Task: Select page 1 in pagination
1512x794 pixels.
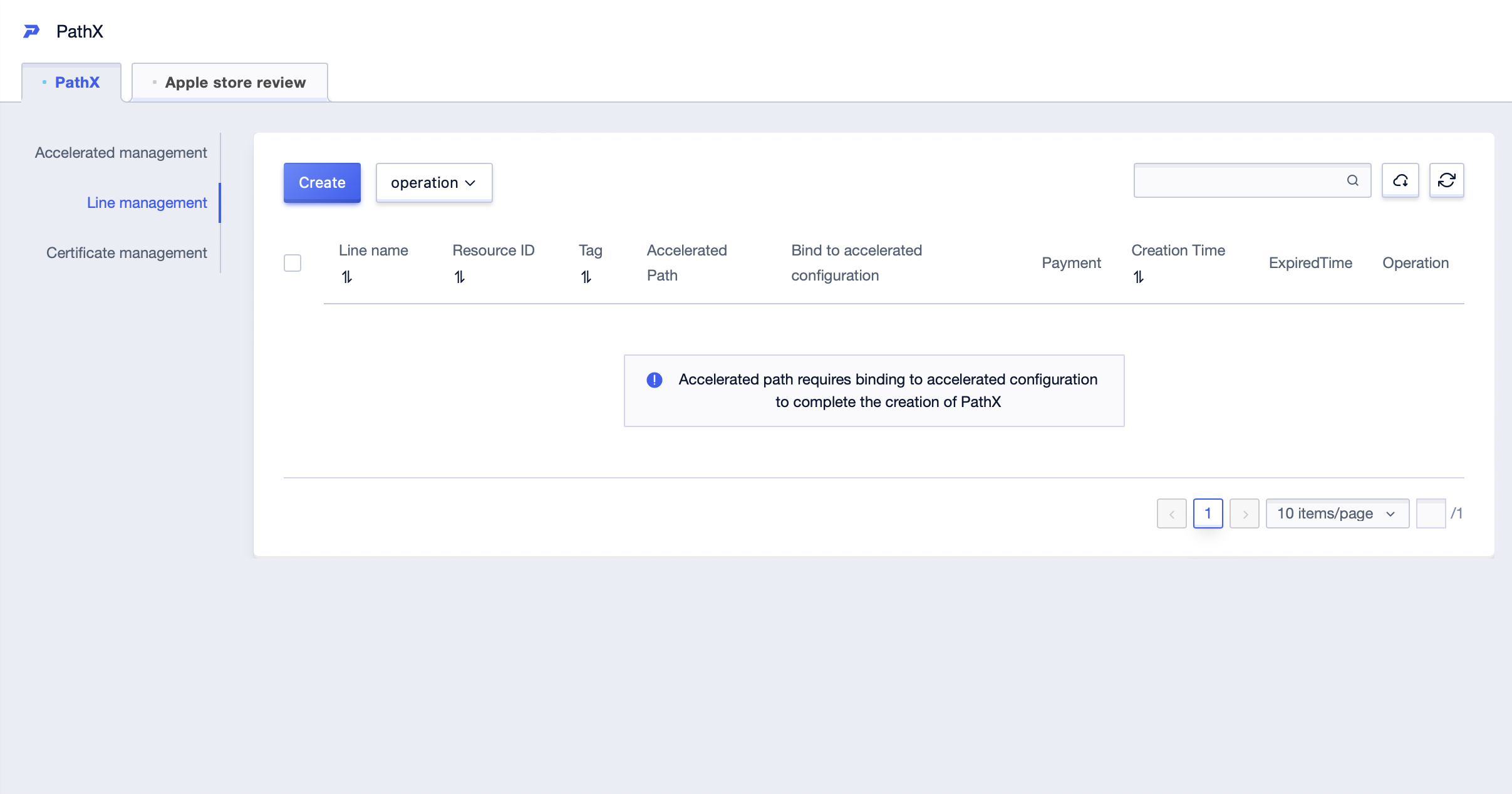Action: [1208, 513]
